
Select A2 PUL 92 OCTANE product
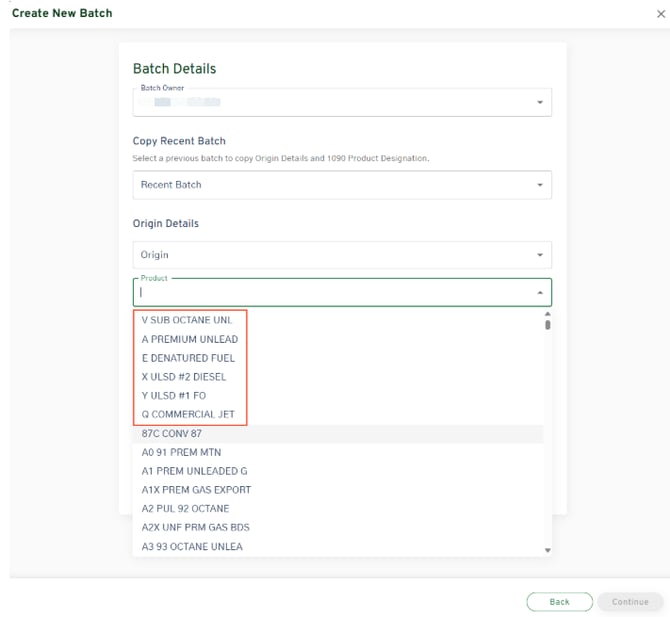coord(185,509)
